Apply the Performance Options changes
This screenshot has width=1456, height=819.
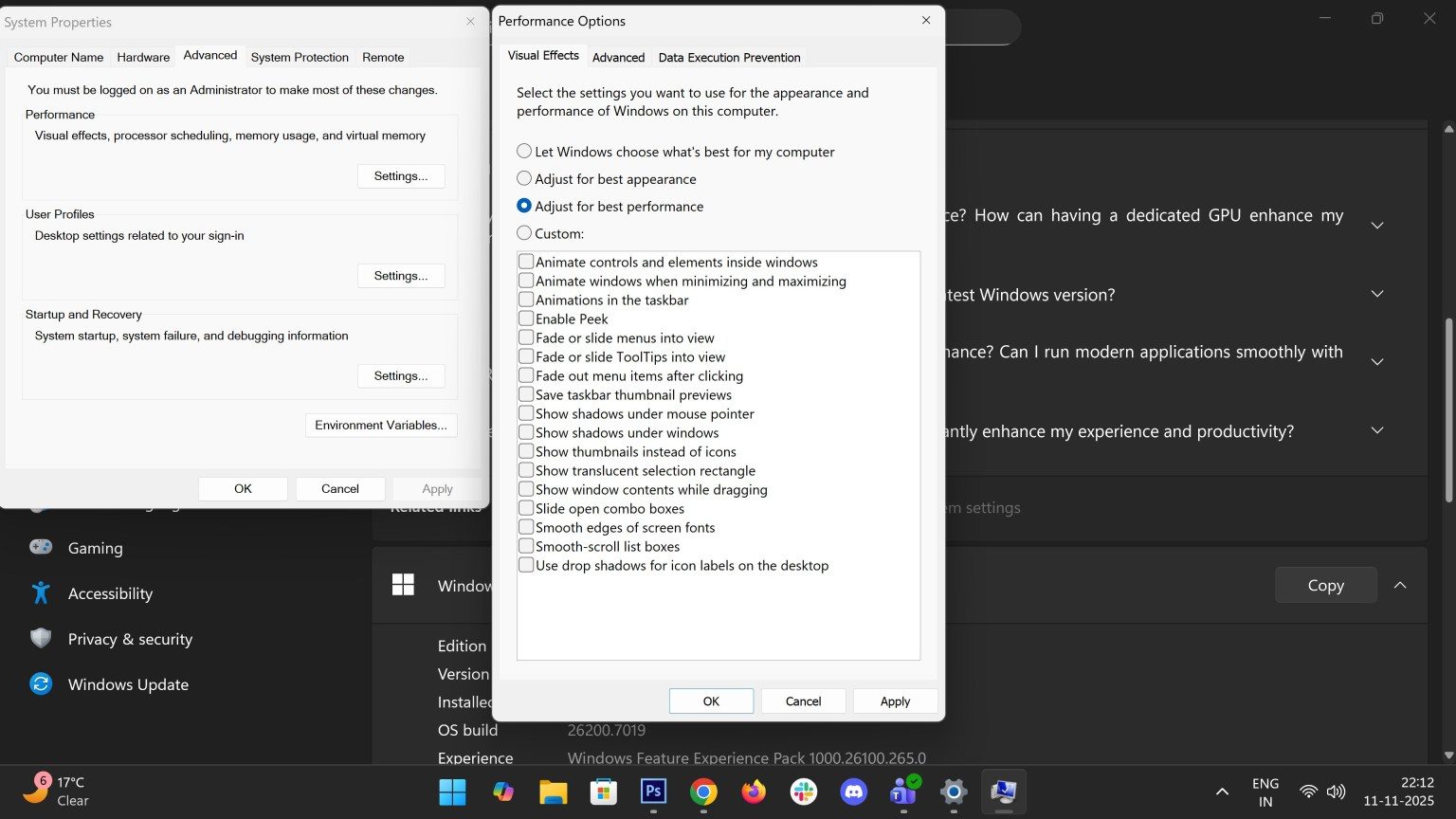click(x=895, y=701)
